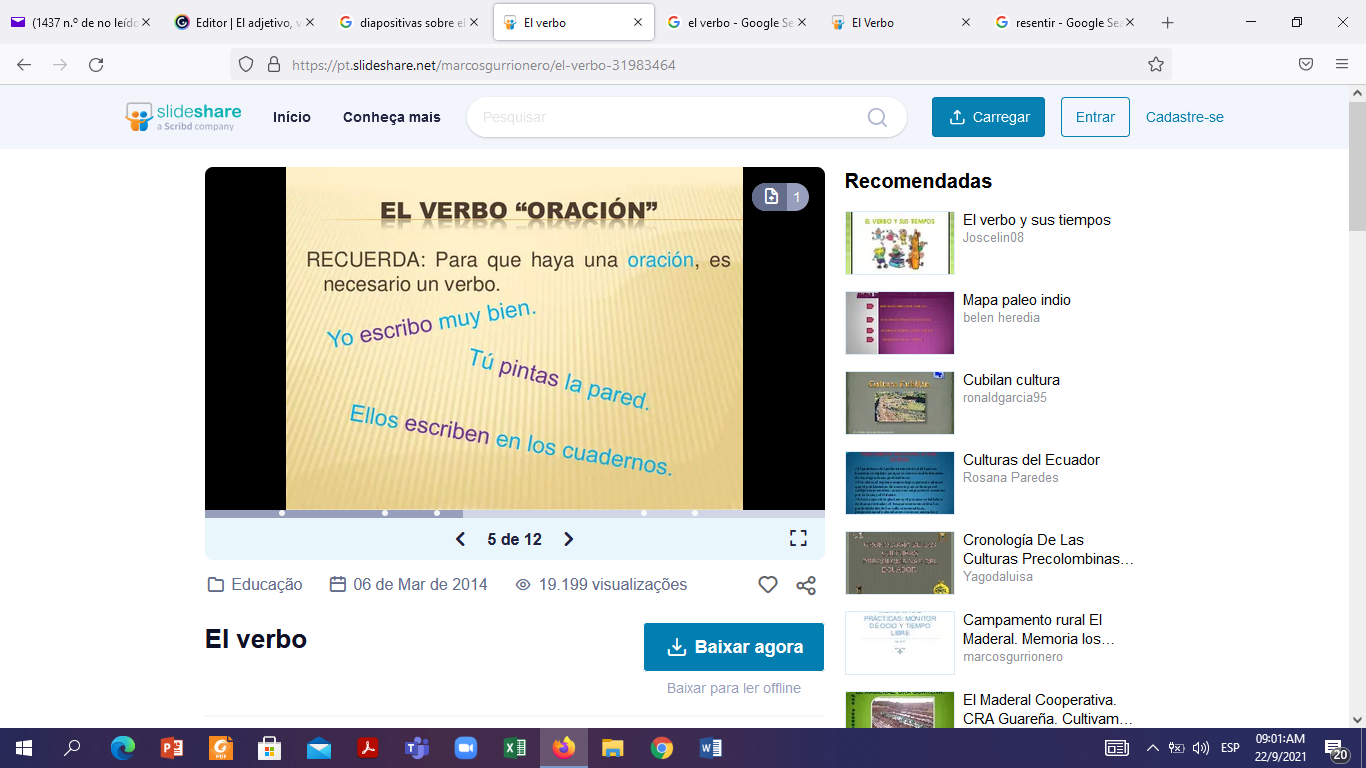Toggle the like heart on the presentation
The height and width of the screenshot is (768, 1366).
point(767,585)
